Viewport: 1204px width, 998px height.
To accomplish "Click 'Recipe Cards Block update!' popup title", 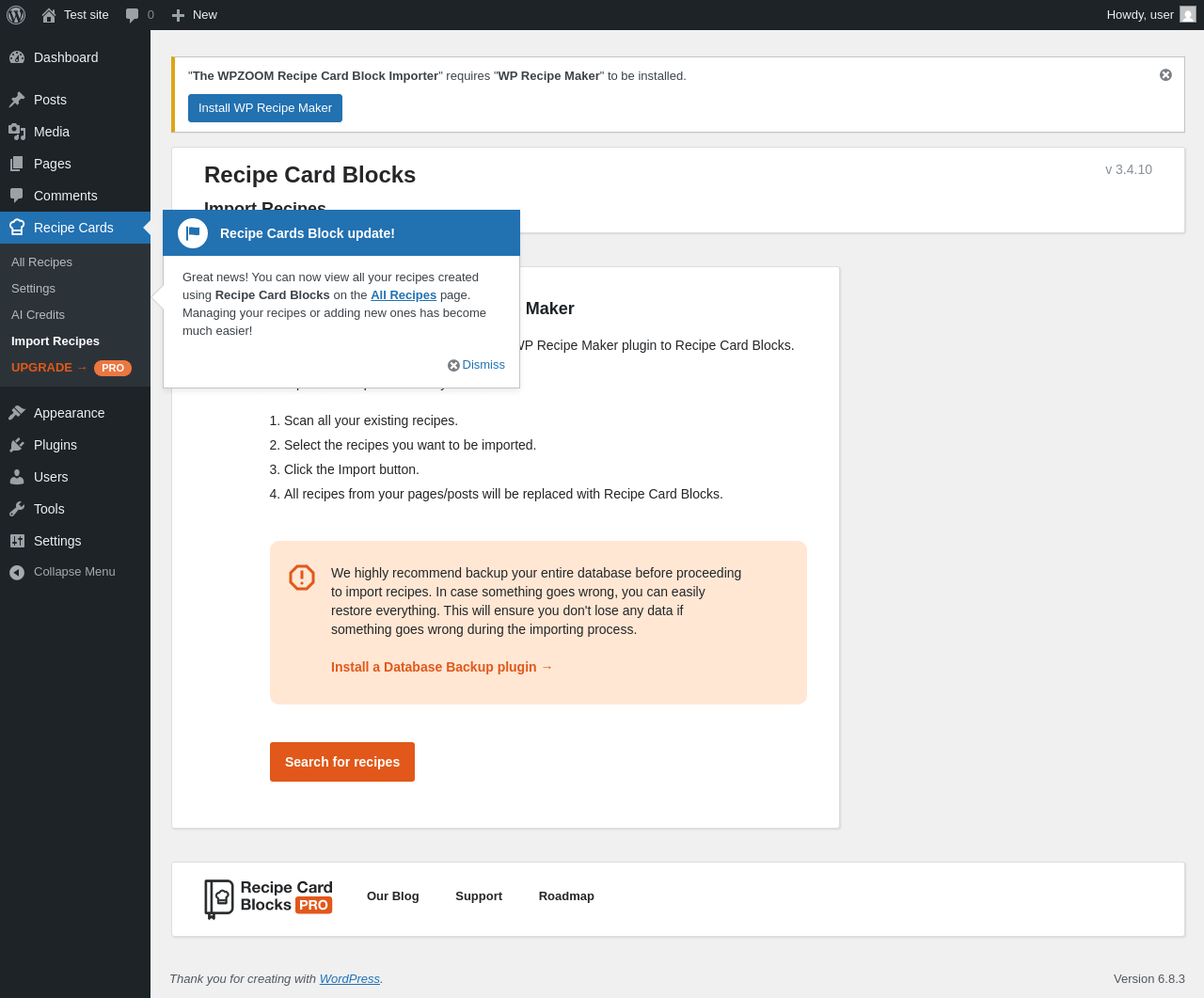I will pos(308,233).
